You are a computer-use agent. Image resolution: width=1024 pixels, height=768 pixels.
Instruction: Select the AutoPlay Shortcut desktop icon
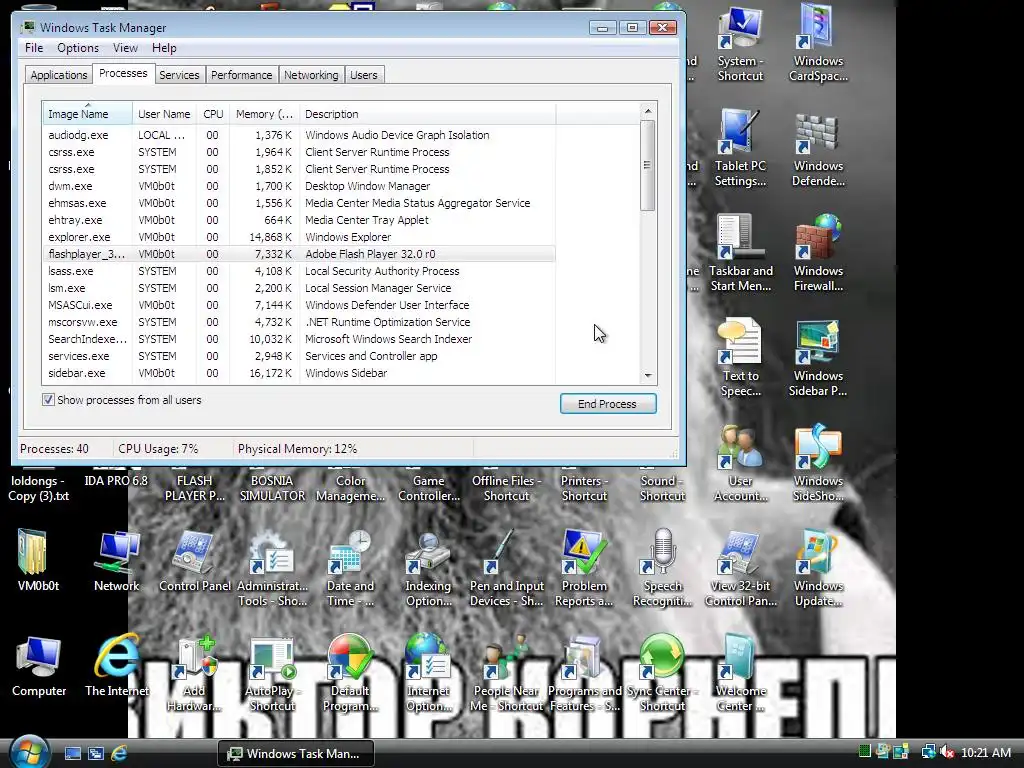(x=272, y=673)
